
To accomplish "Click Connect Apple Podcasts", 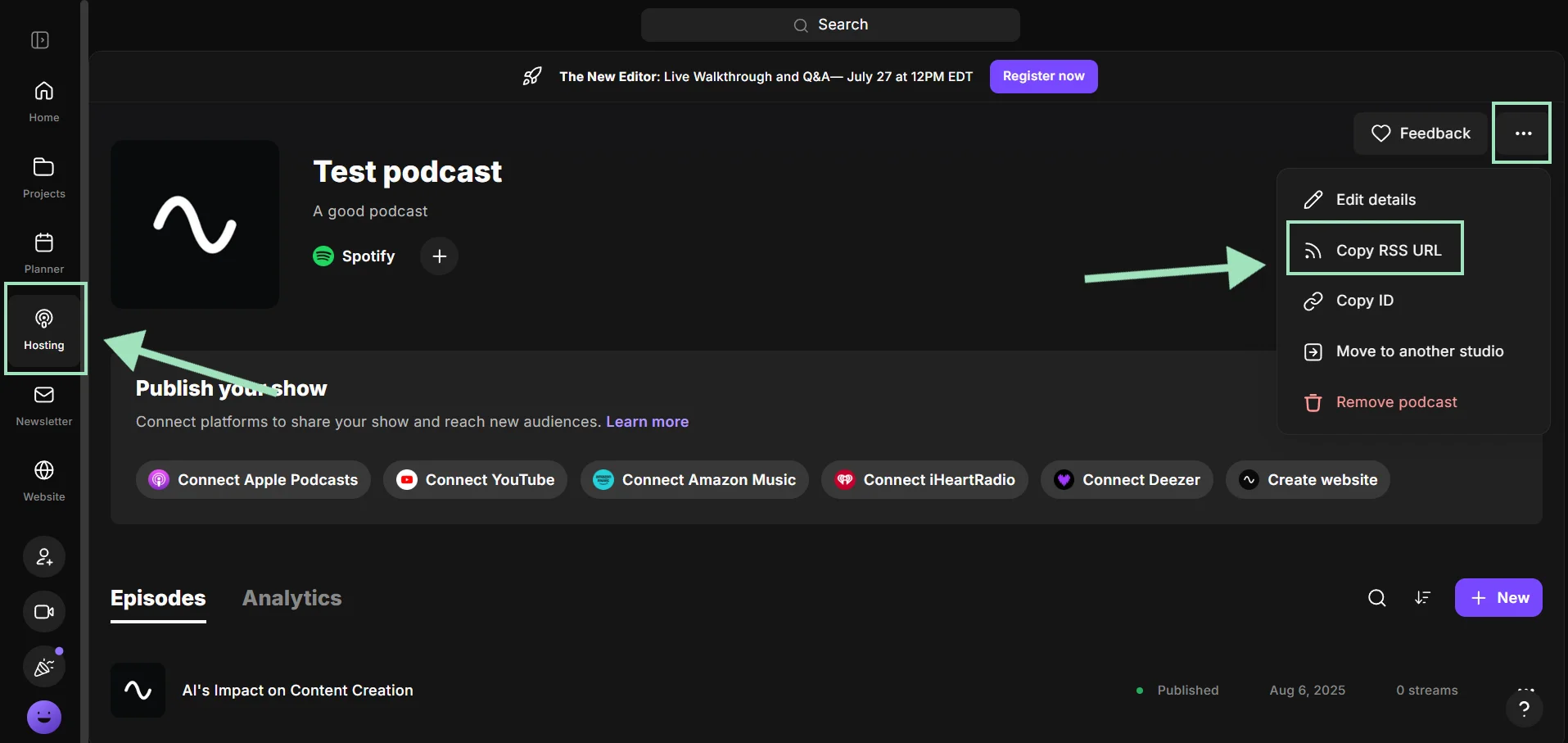I will (x=253, y=480).
